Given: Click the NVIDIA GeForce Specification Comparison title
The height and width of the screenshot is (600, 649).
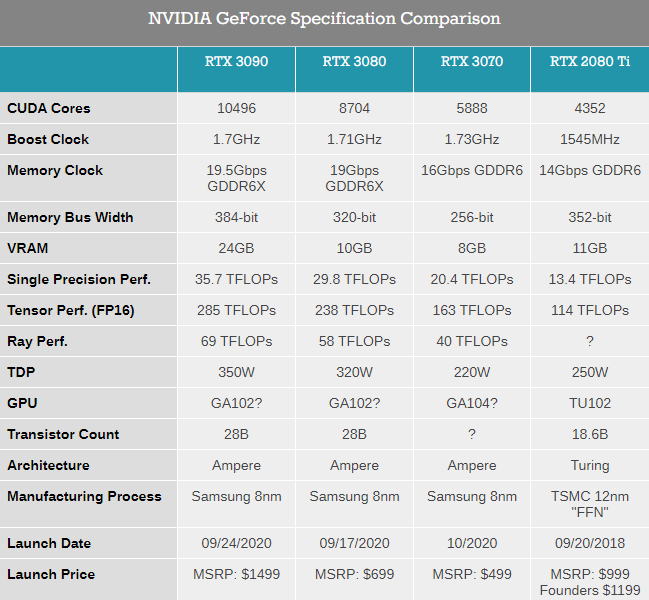Looking at the screenshot, I should pyautogui.click(x=324, y=19).
